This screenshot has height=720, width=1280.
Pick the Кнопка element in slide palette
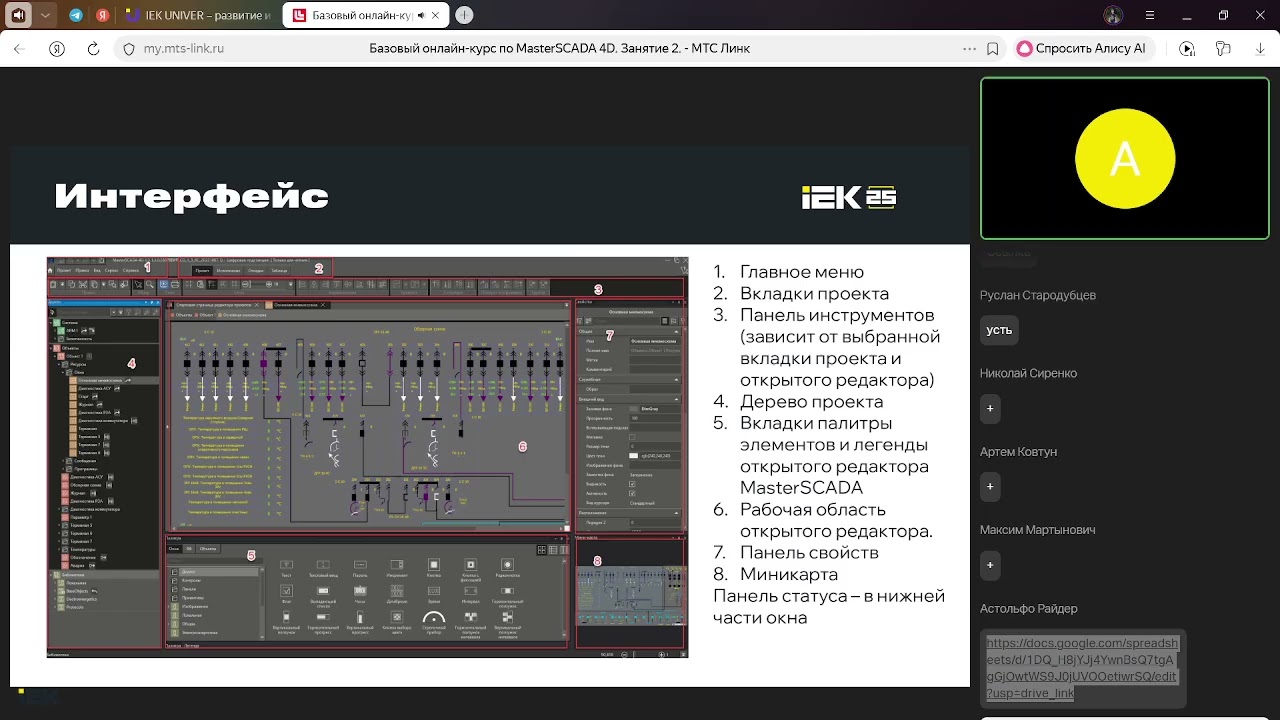(x=433, y=567)
